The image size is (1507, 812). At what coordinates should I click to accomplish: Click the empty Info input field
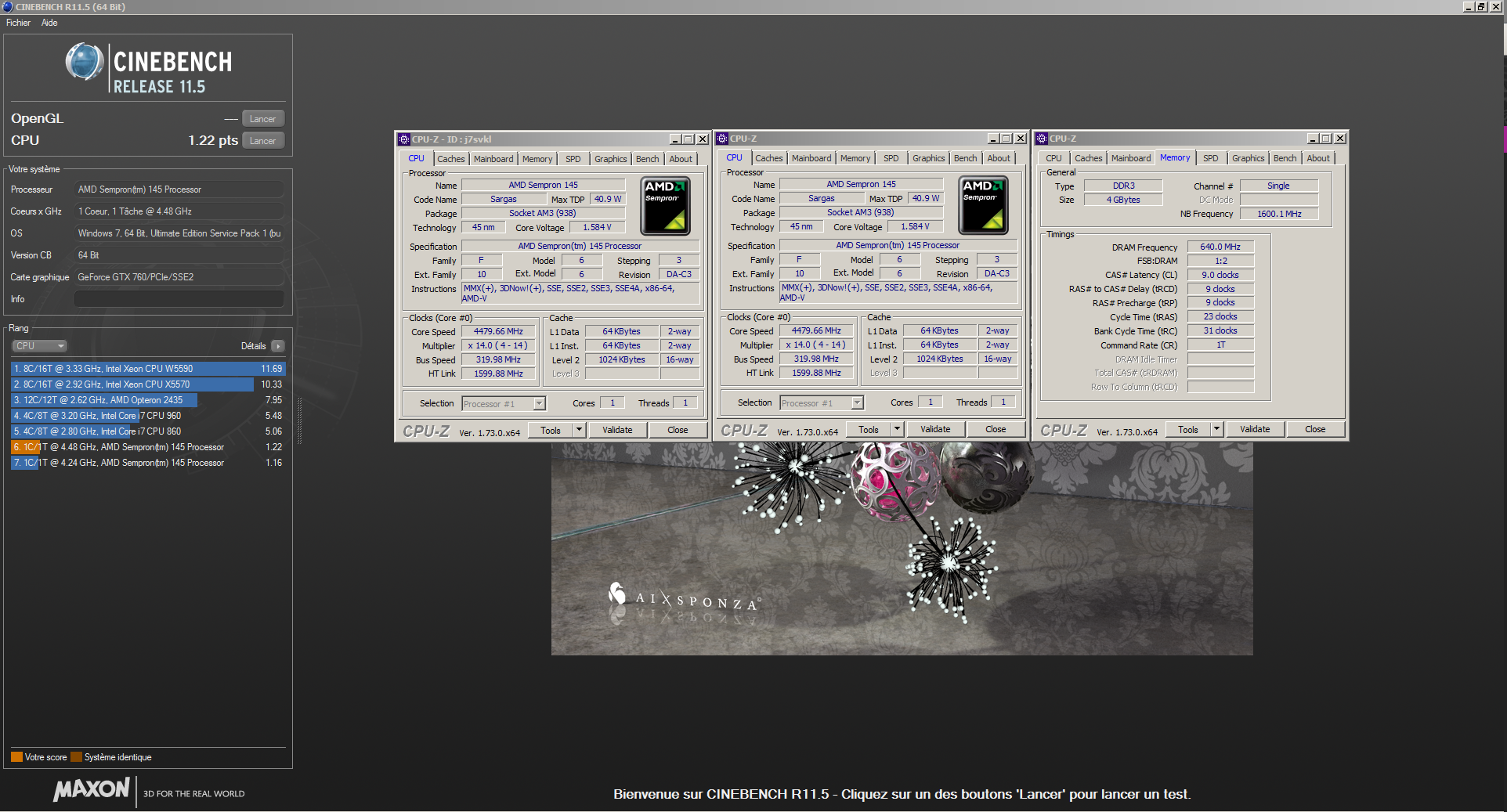[179, 299]
